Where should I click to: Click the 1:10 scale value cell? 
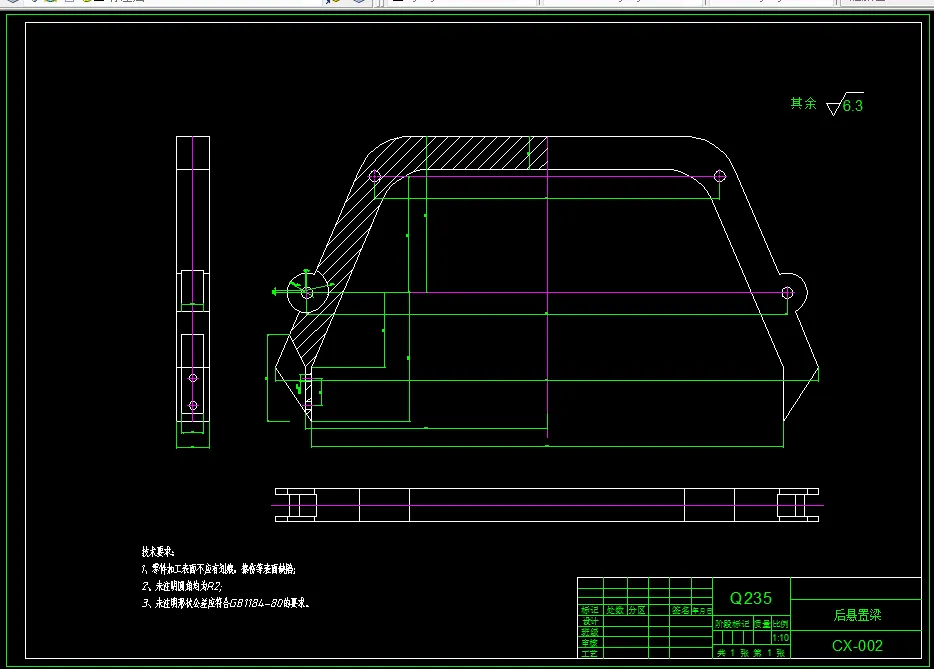(781, 637)
